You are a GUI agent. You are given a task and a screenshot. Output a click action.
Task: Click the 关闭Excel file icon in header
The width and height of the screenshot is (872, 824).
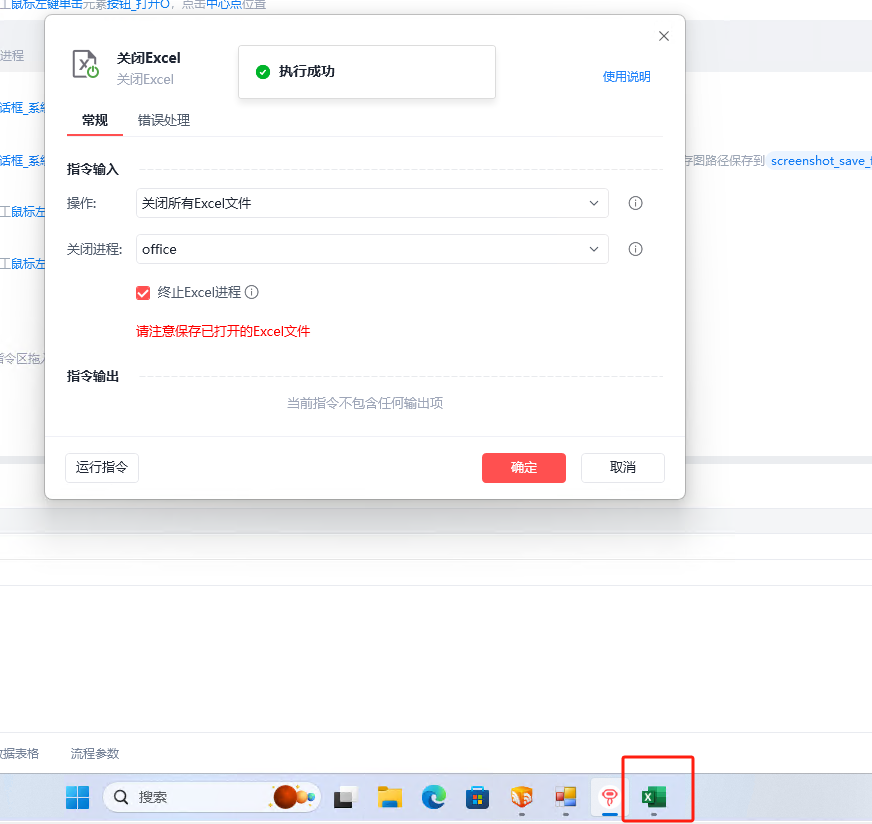click(86, 64)
